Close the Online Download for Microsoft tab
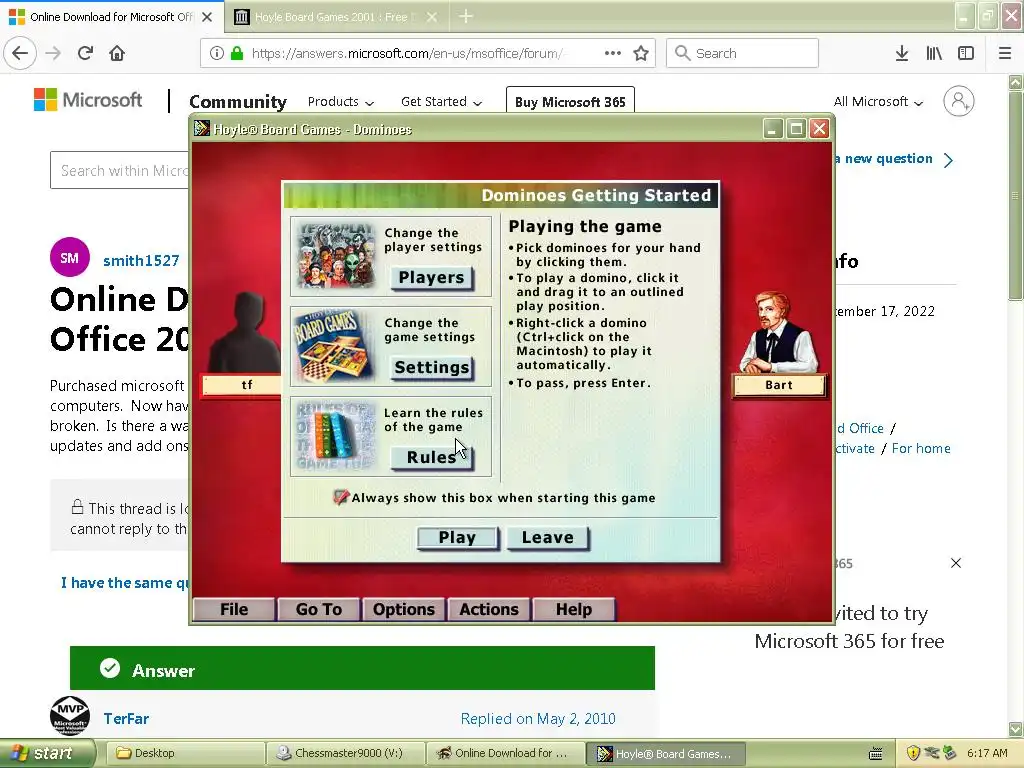This screenshot has width=1024, height=768. coord(207,17)
